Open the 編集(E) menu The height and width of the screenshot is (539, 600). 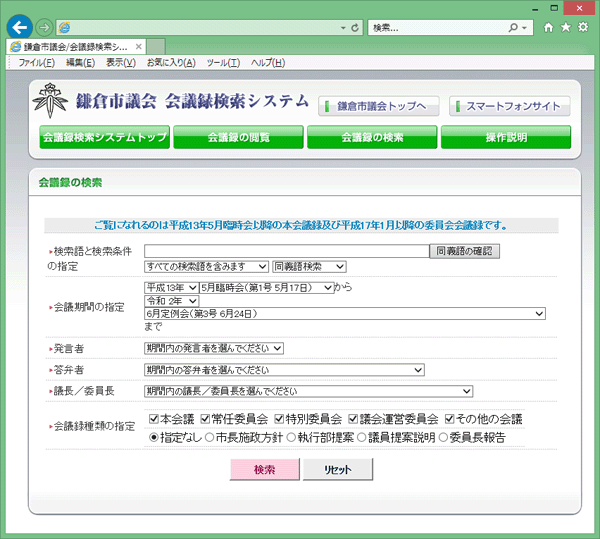pyautogui.click(x=80, y=62)
